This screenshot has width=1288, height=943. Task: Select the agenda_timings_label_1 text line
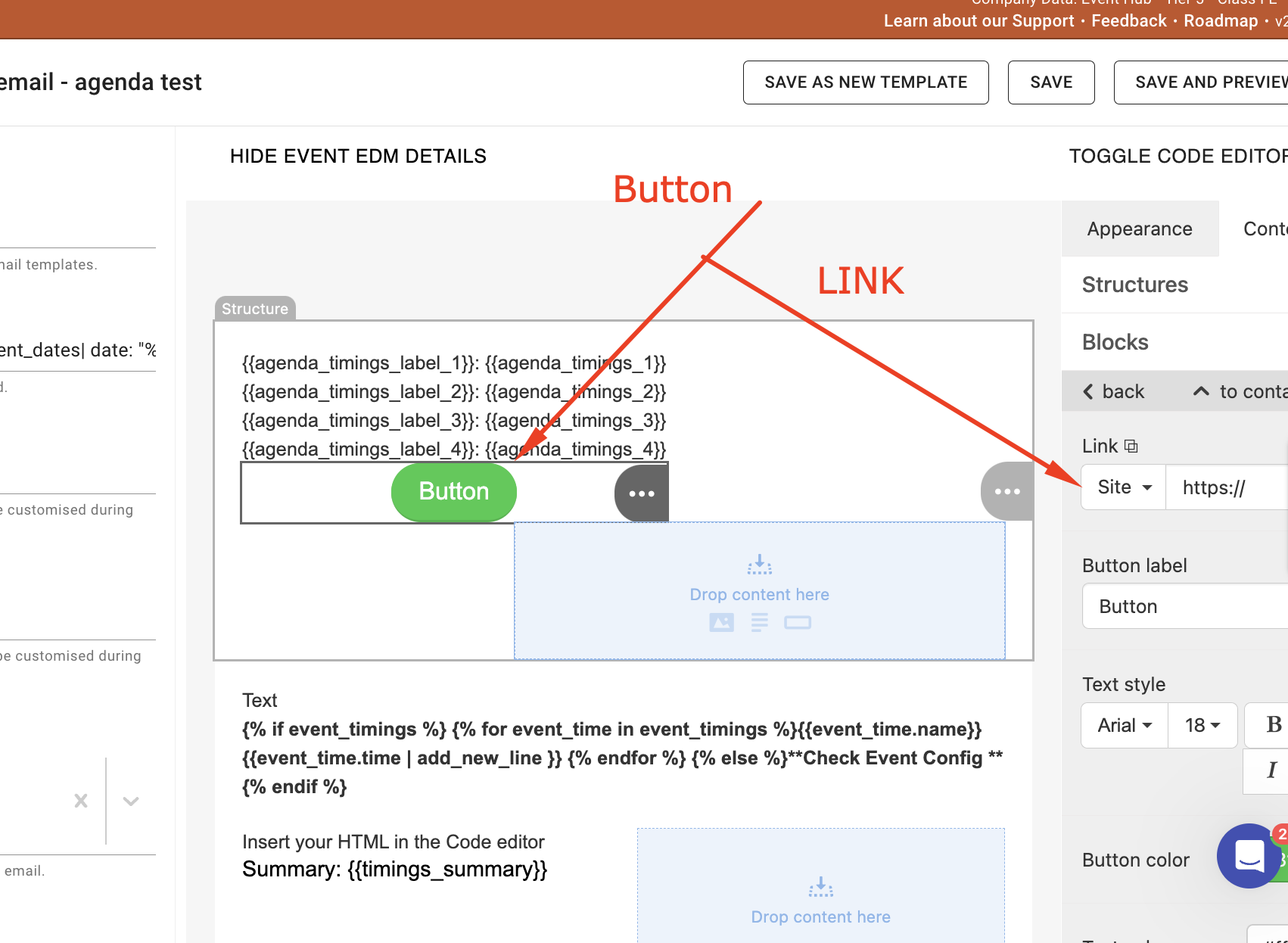pos(454,363)
